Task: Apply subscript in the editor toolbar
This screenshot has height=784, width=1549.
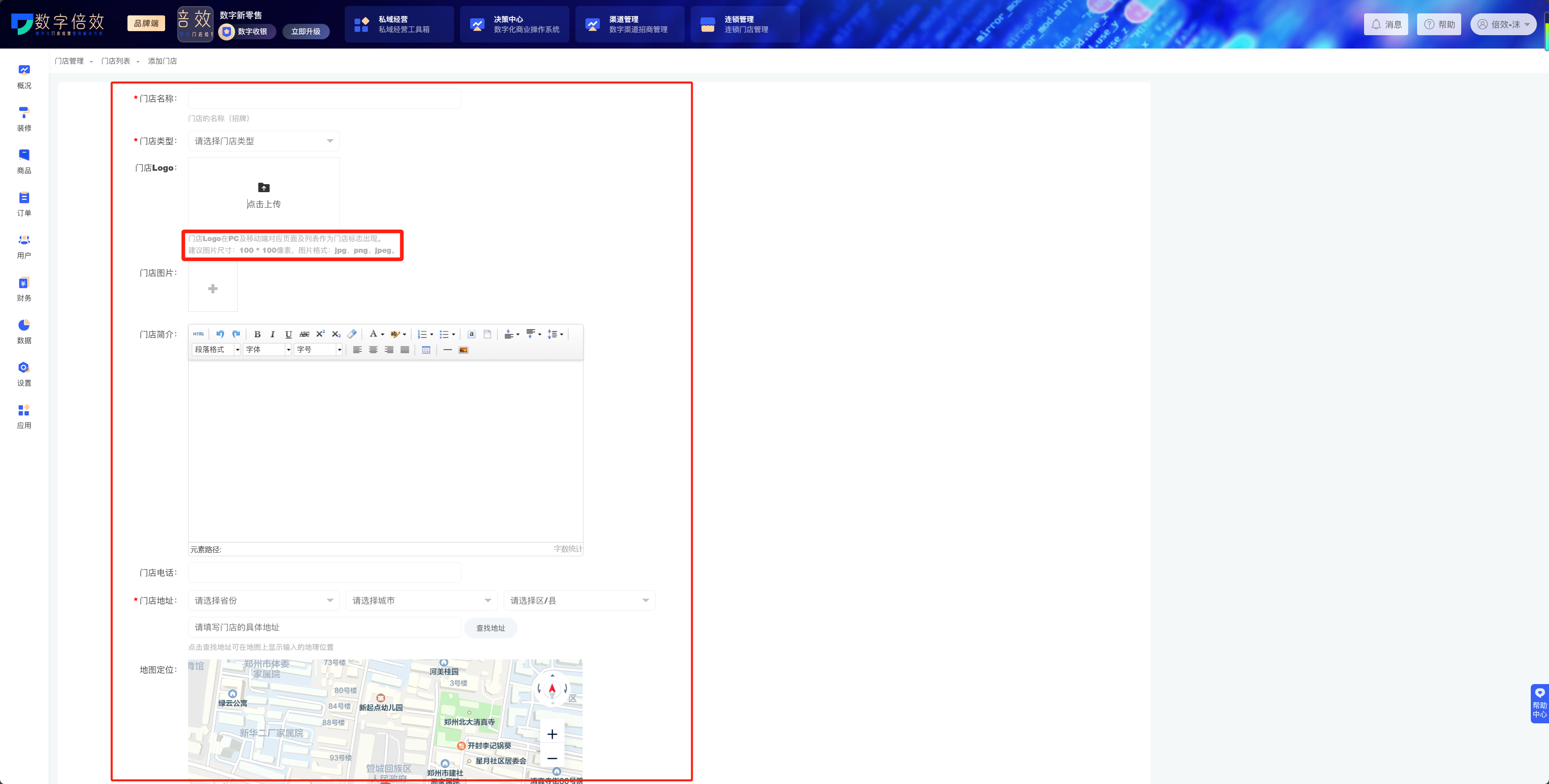Action: coord(336,334)
